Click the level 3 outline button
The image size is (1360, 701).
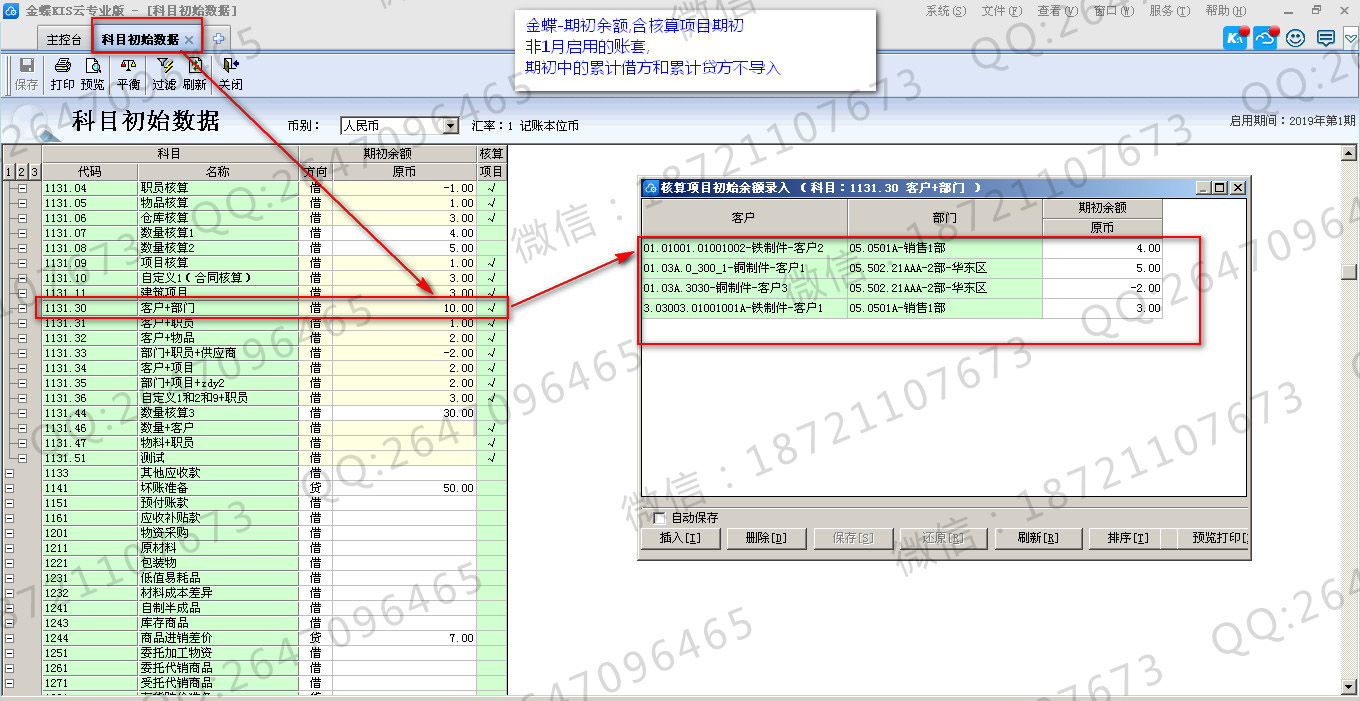[x=34, y=172]
